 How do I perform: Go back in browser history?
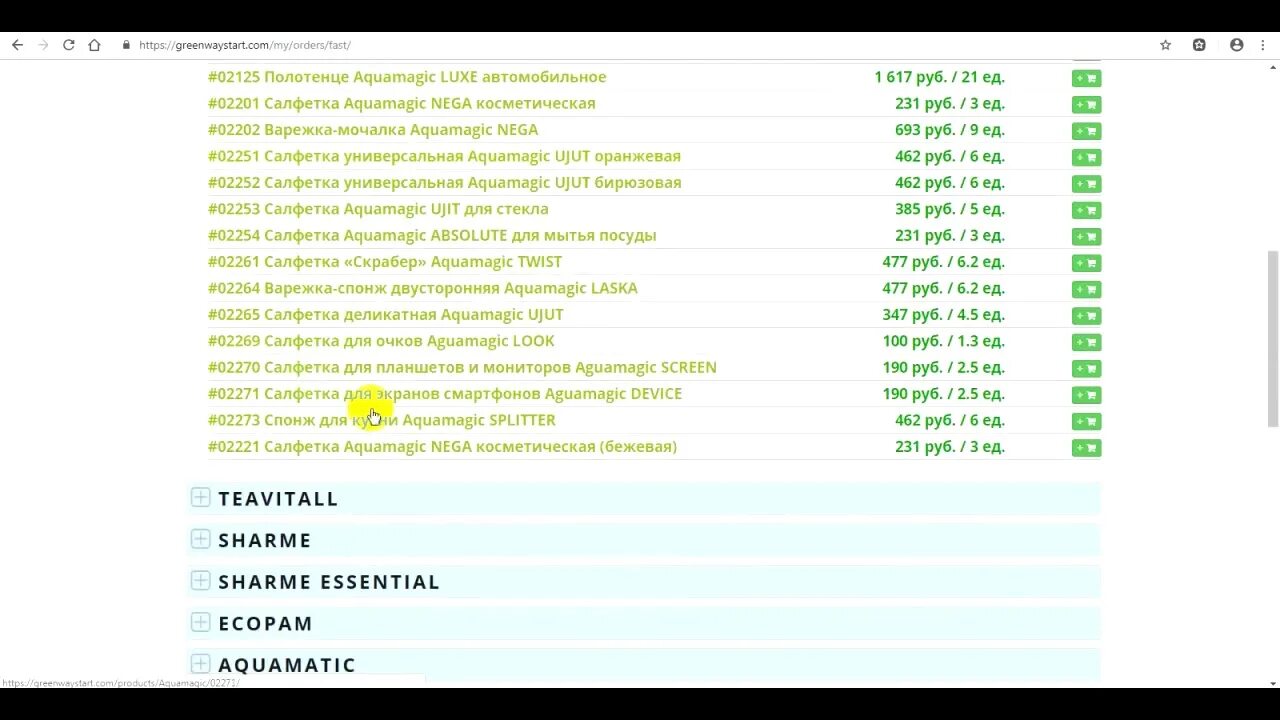point(17,45)
